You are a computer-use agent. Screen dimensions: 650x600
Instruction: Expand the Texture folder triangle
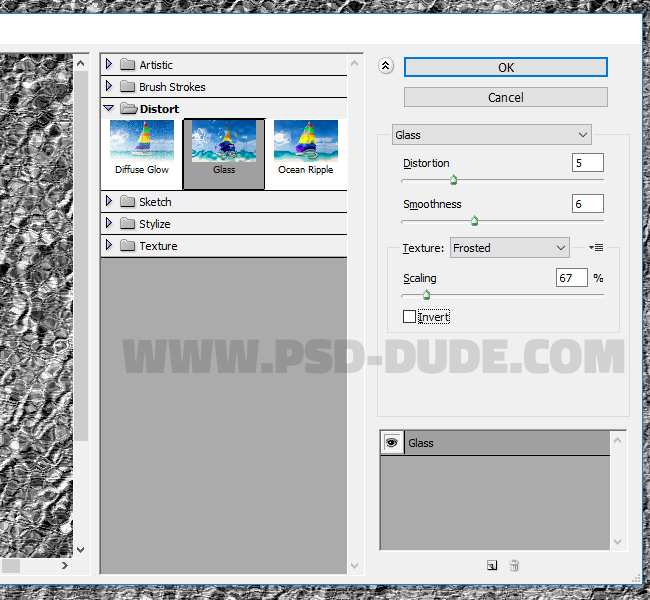(x=109, y=245)
